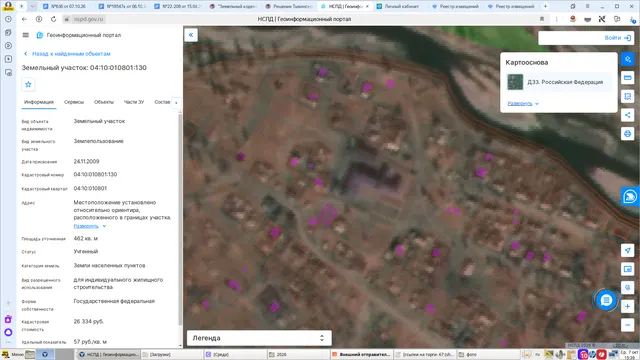Viewport: 640px width, 360px height.
Task: Open the map layers search tool (blue button)
Action: [628, 59]
